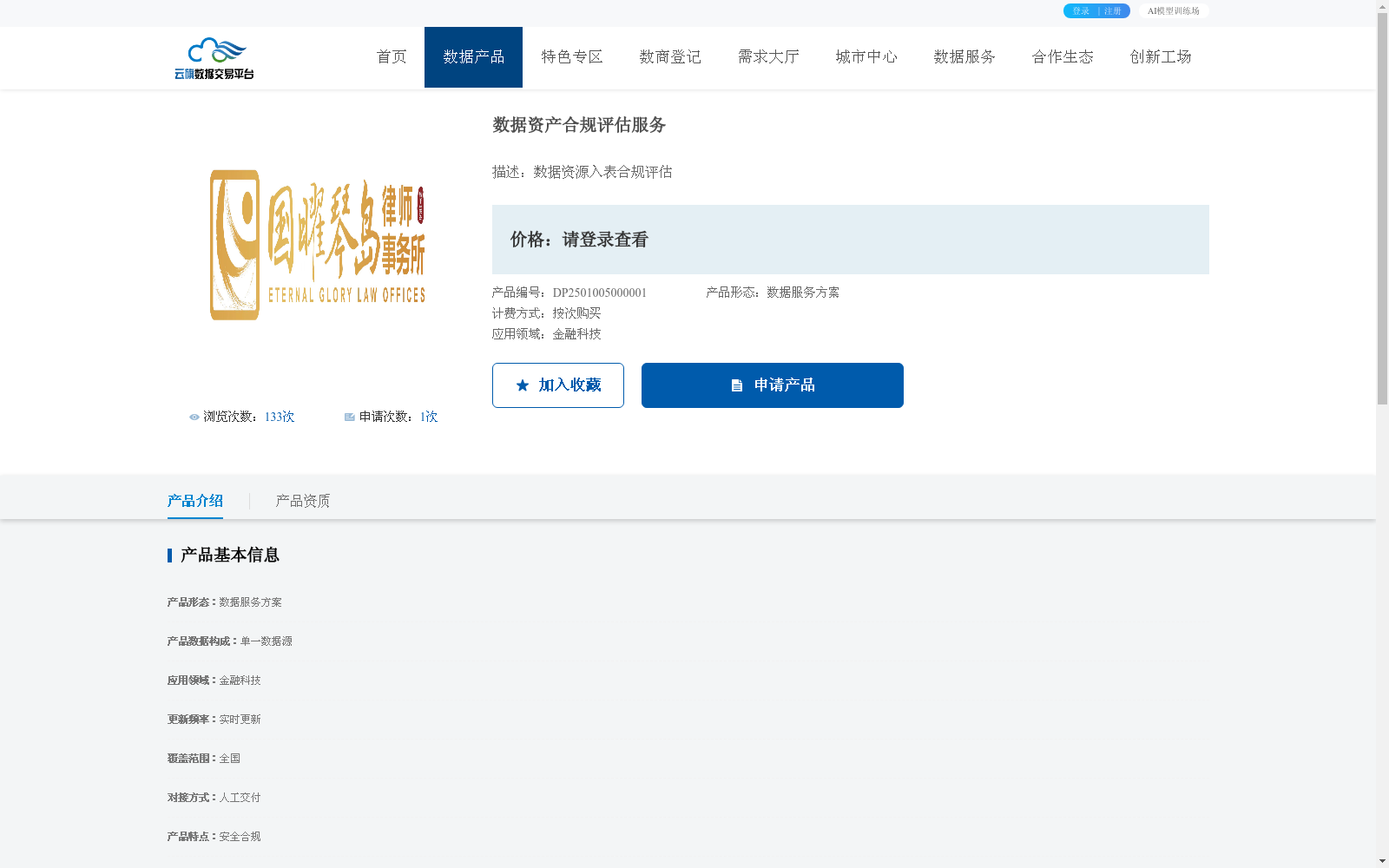
Task: Click the 登录 link at top
Action: click(x=1081, y=11)
